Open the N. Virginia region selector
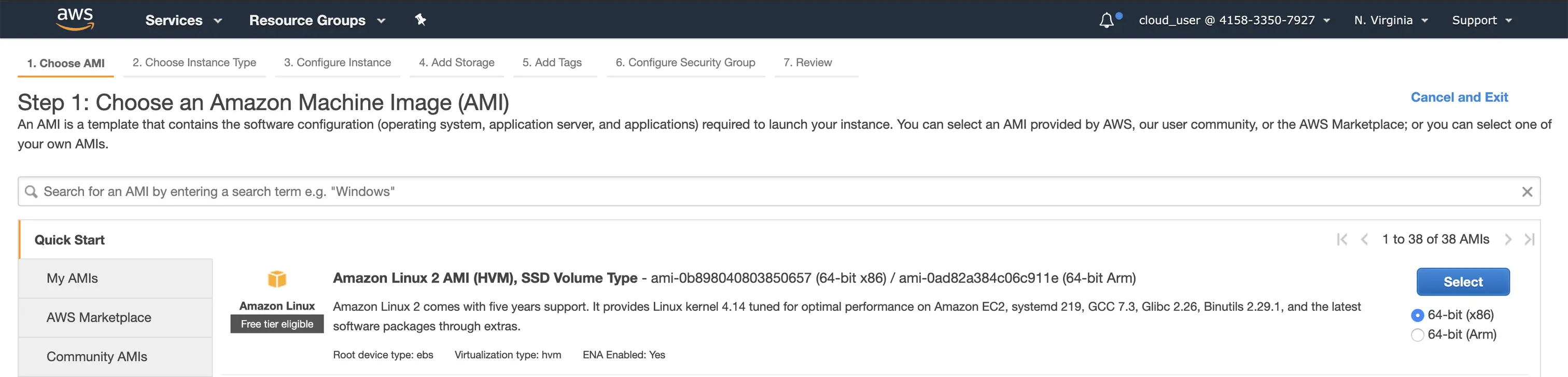1568x377 pixels. 1390,20
